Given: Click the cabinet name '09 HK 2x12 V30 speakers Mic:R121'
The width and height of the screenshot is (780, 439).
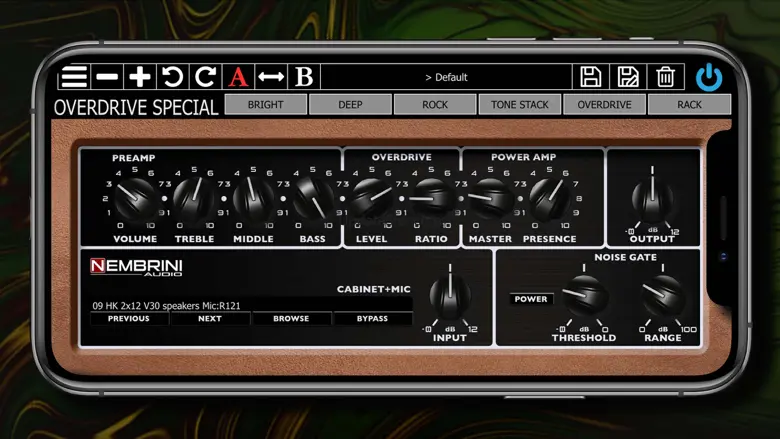Looking at the screenshot, I should [167, 306].
